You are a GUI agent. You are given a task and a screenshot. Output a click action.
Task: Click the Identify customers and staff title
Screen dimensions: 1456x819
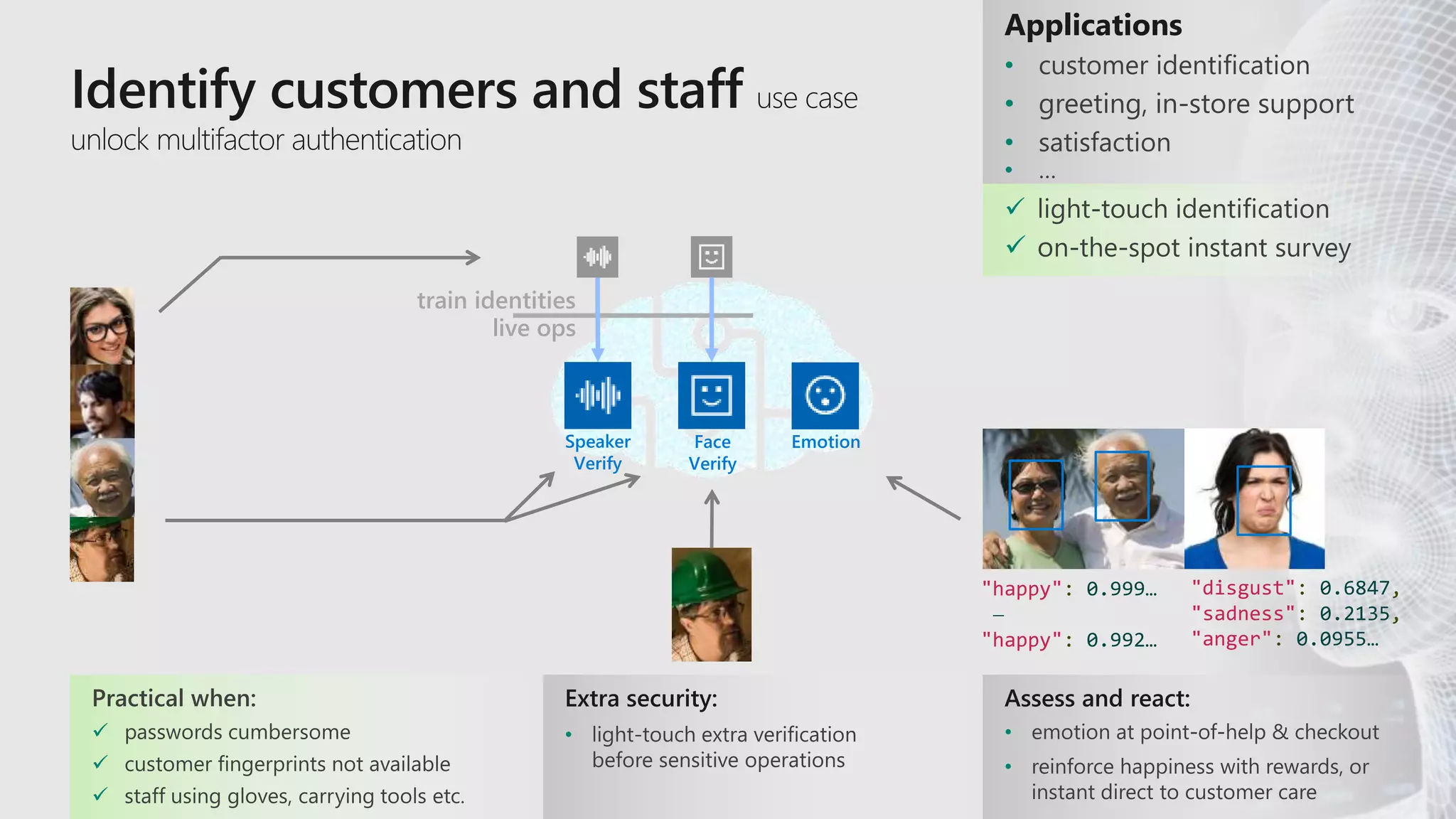pos(407,90)
